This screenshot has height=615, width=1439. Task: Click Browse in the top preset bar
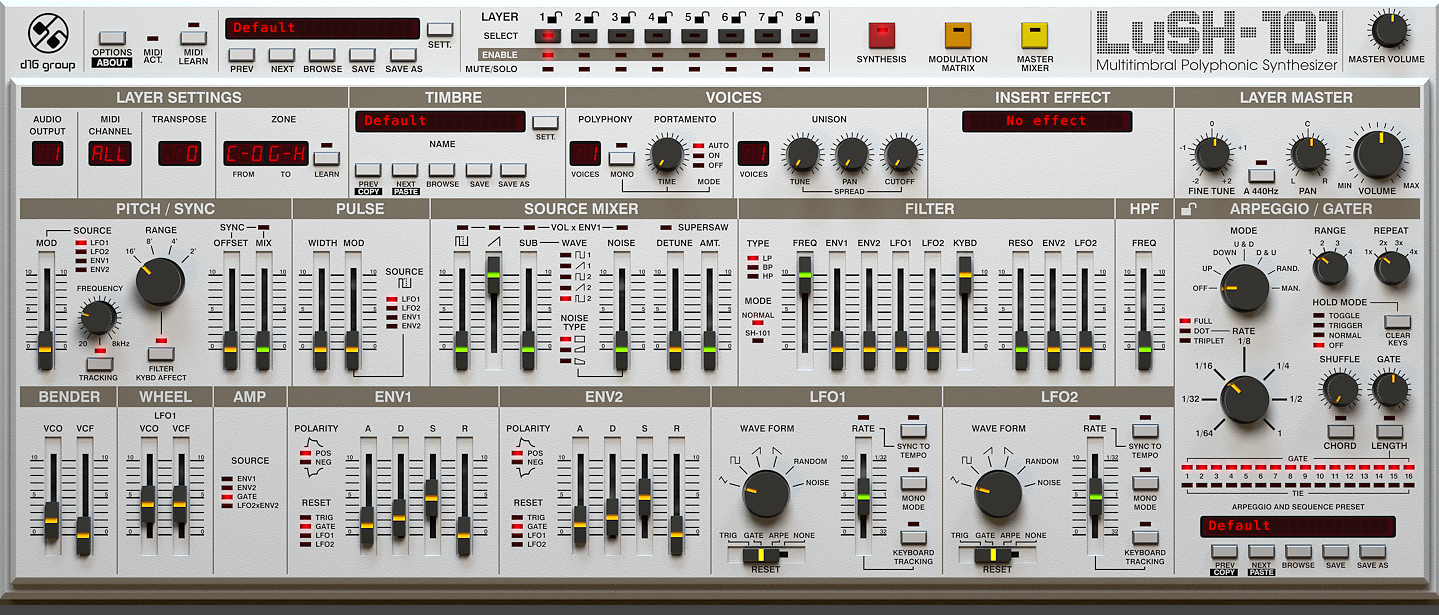[323, 55]
